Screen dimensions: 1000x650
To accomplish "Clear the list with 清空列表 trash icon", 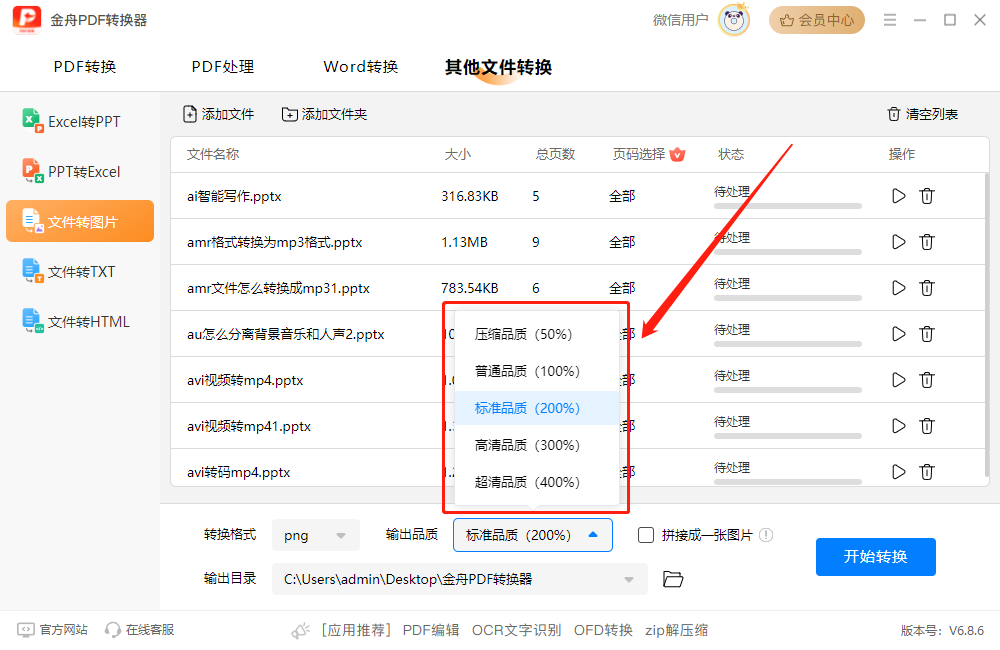I will coord(893,114).
